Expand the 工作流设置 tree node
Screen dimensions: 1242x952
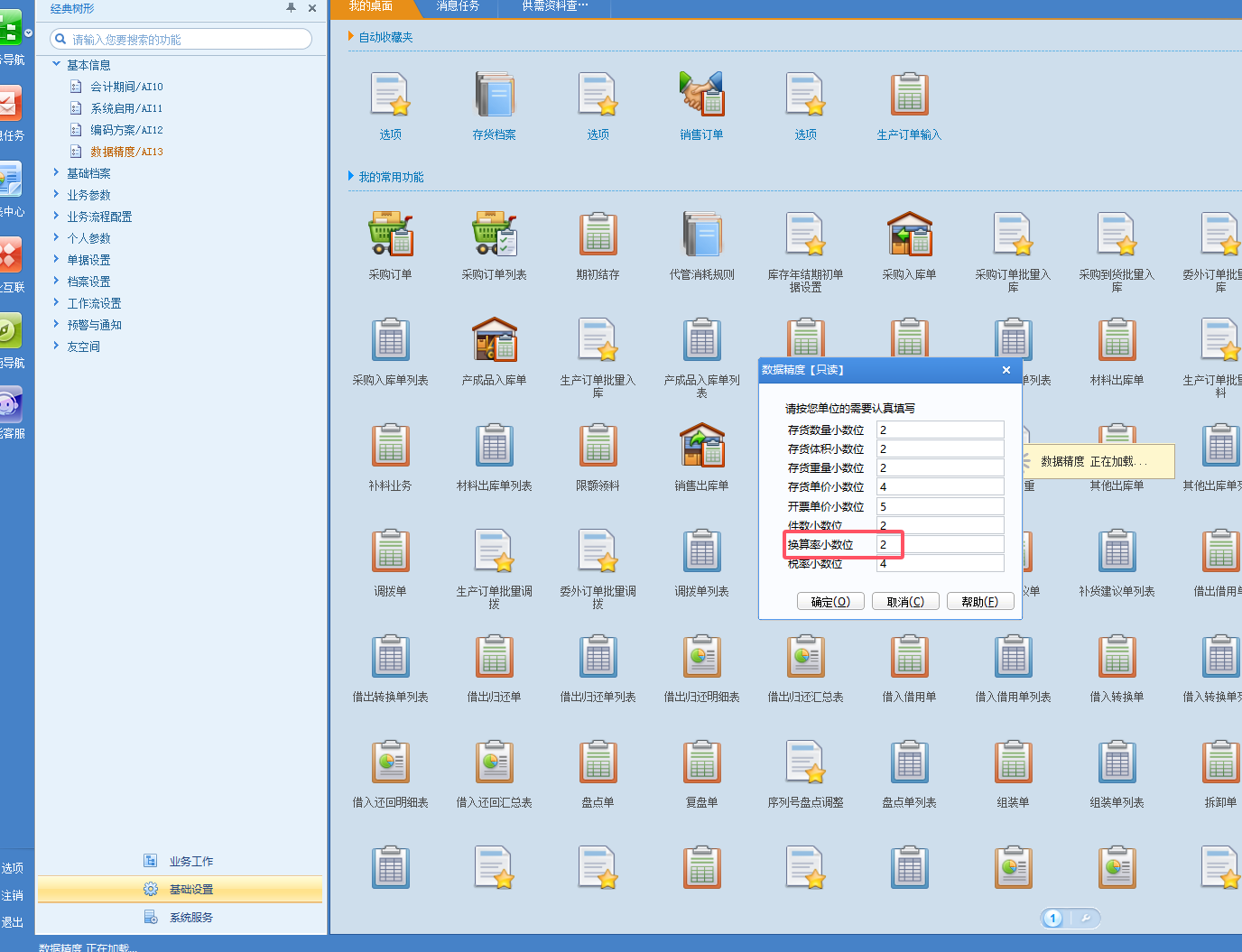point(56,302)
